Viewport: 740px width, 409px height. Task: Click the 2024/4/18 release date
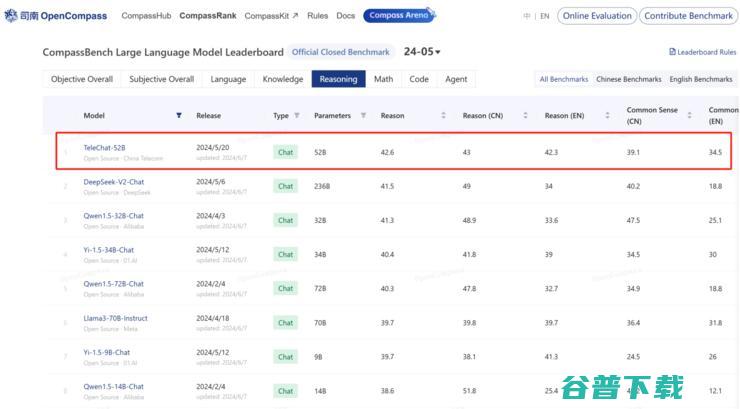(212, 318)
